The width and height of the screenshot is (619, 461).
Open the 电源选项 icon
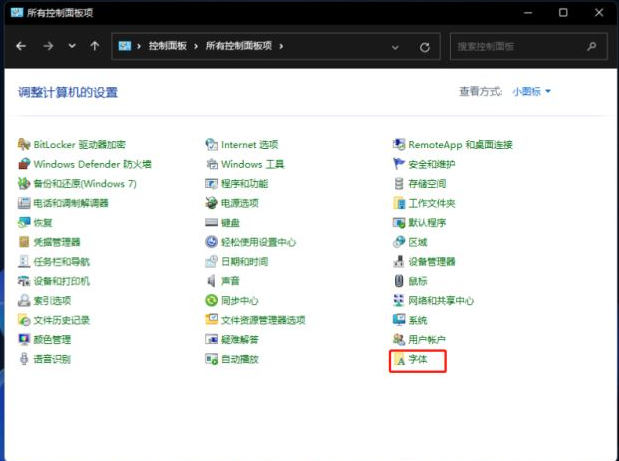point(239,203)
